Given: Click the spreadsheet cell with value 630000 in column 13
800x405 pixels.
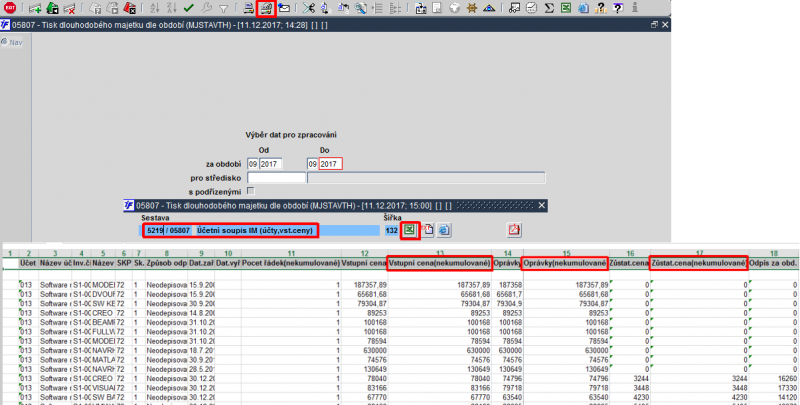Looking at the screenshot, I should (440, 350).
